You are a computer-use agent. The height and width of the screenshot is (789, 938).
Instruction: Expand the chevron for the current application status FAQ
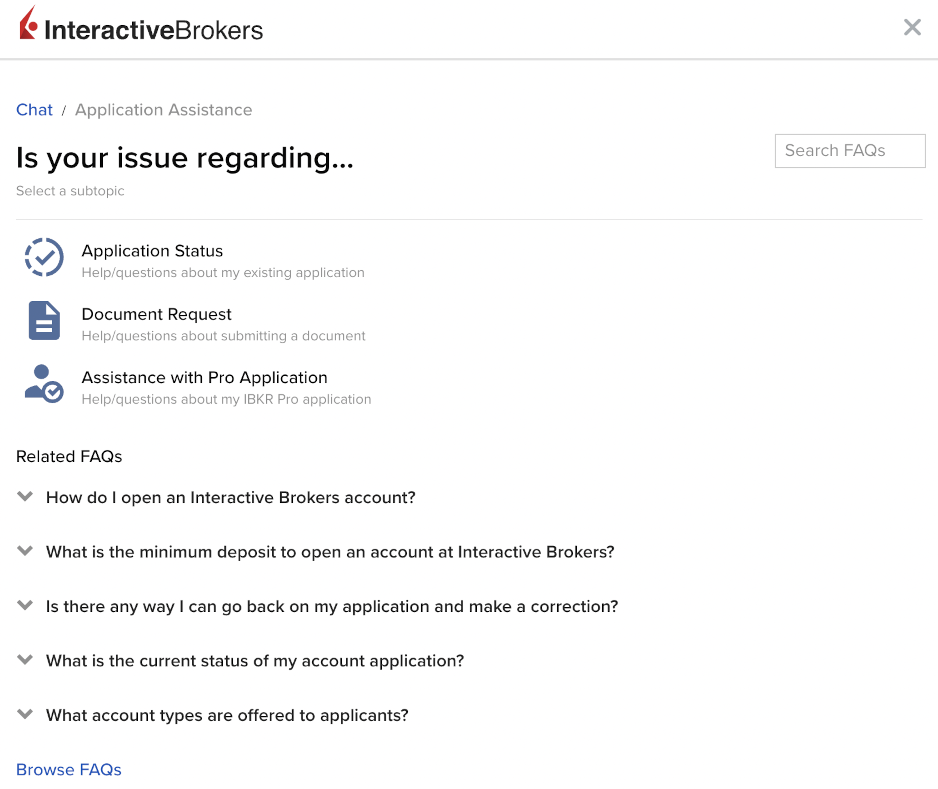point(26,660)
